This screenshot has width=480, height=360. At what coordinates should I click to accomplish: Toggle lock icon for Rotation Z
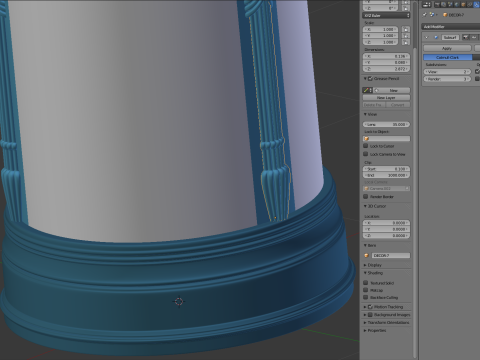(x=406, y=8)
